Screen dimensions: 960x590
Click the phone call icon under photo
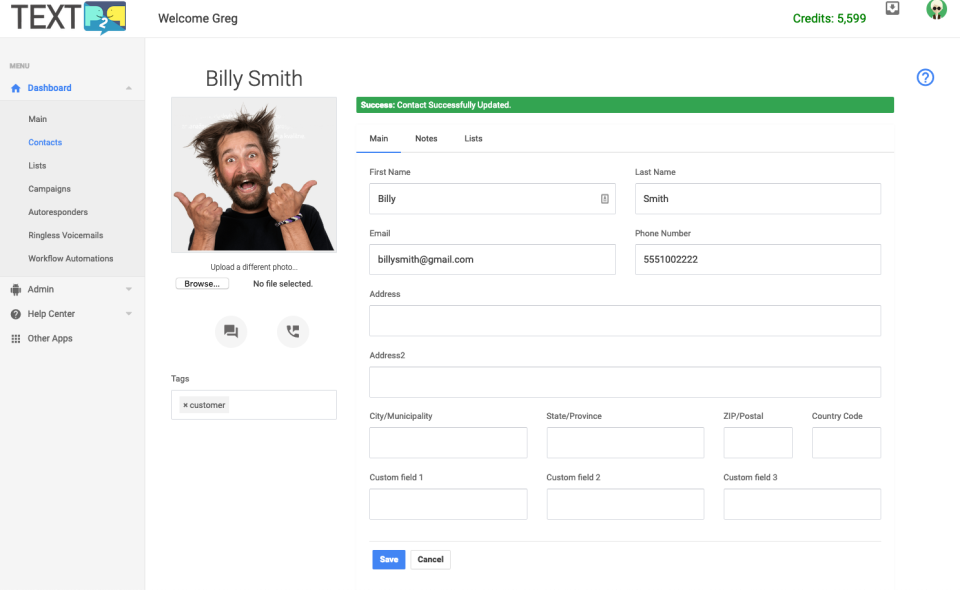(293, 331)
